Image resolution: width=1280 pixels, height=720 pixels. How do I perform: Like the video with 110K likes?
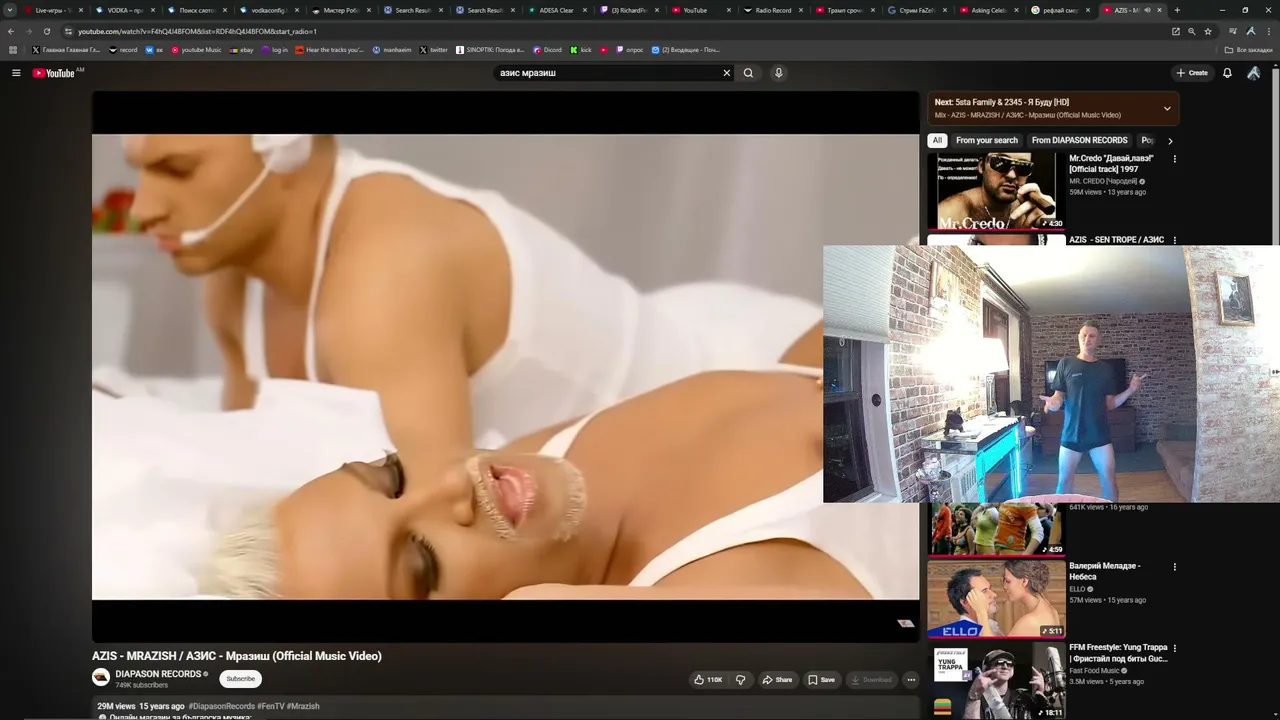coord(709,680)
